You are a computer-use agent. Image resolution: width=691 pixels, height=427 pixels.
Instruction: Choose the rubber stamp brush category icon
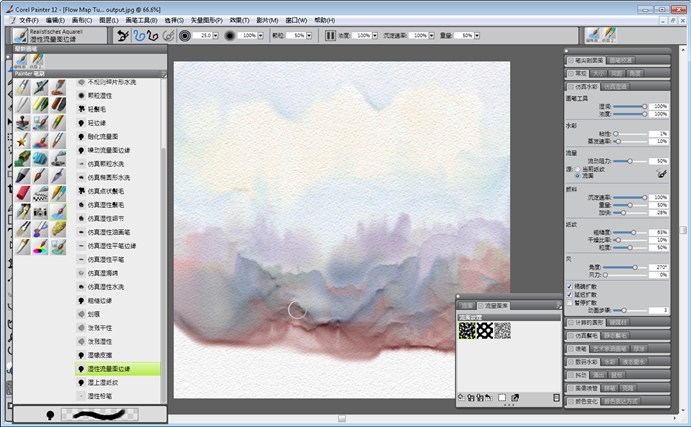tap(22, 123)
